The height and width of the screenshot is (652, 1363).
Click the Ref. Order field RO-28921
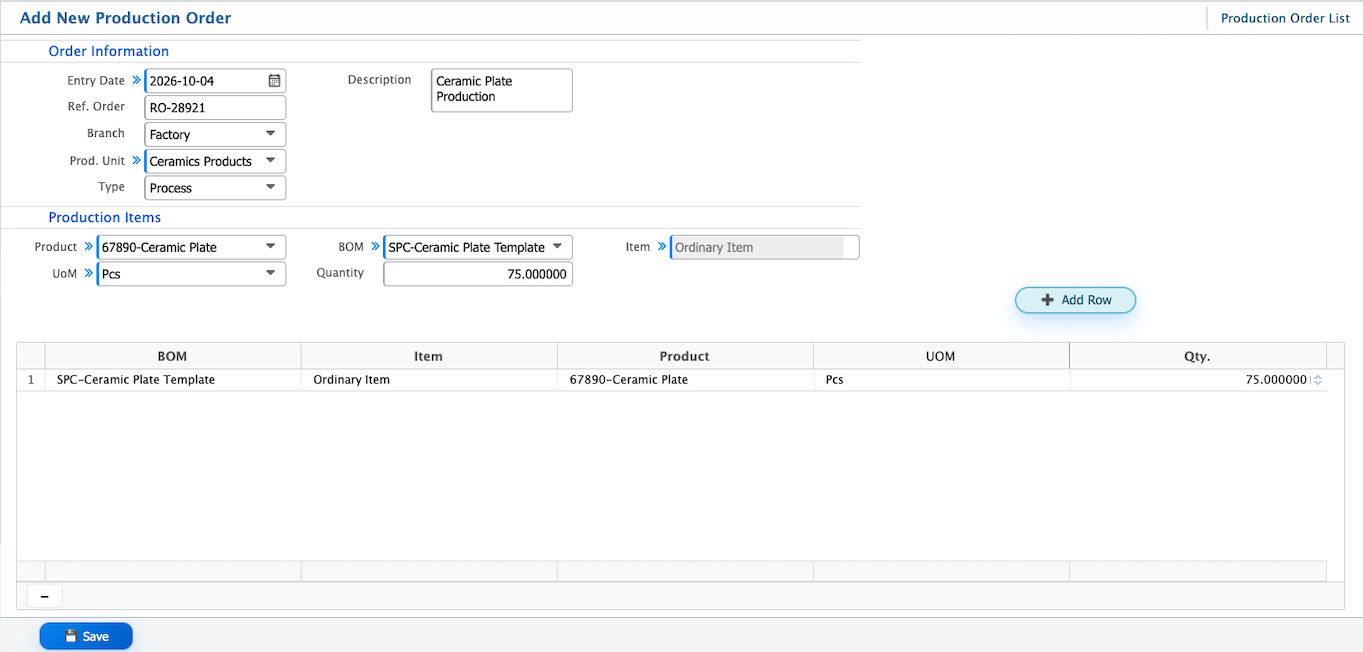pyautogui.click(x=215, y=108)
